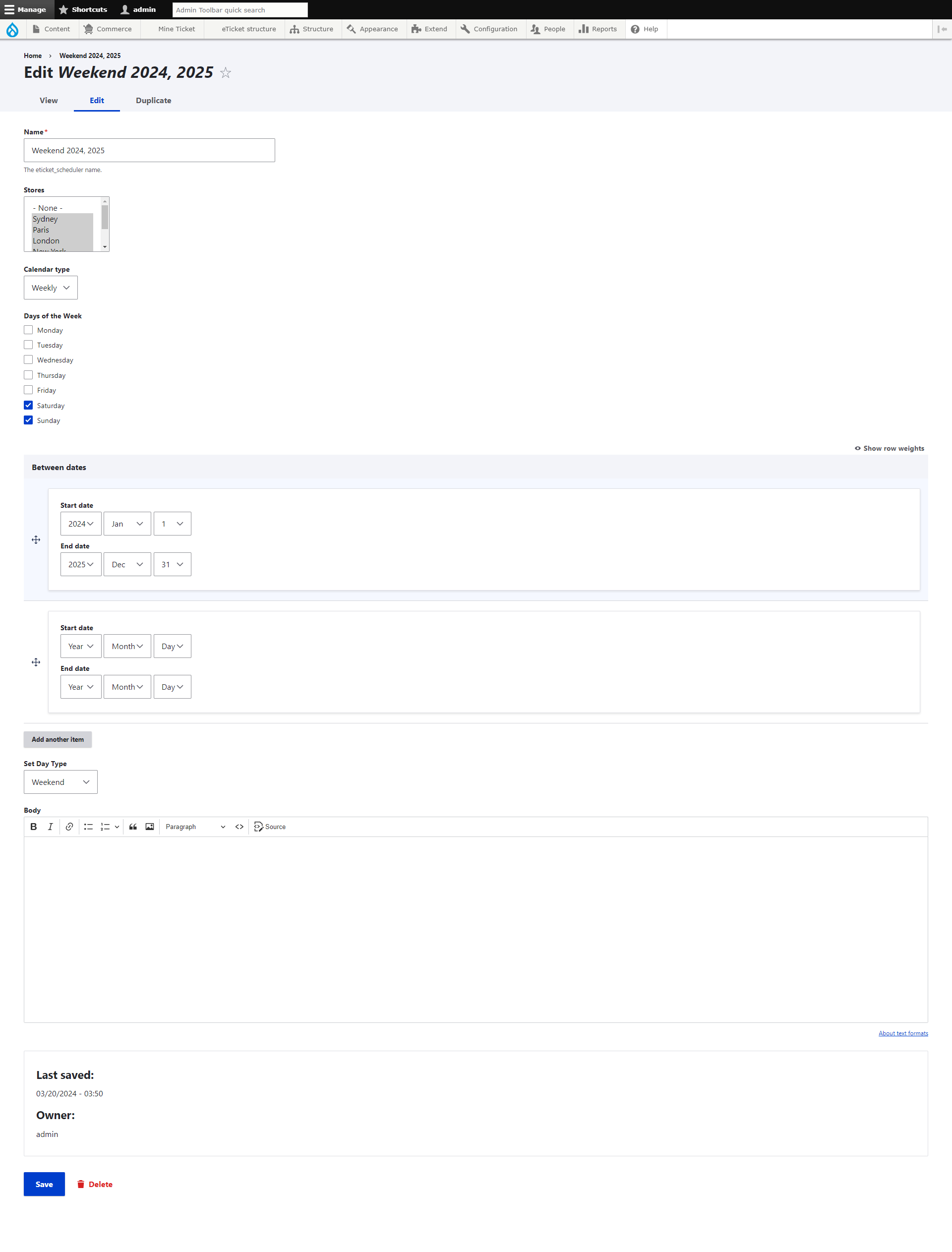Expand the Paragraph style dropdown
Image resolution: width=952 pixels, height=1252 pixels.
[x=196, y=827]
